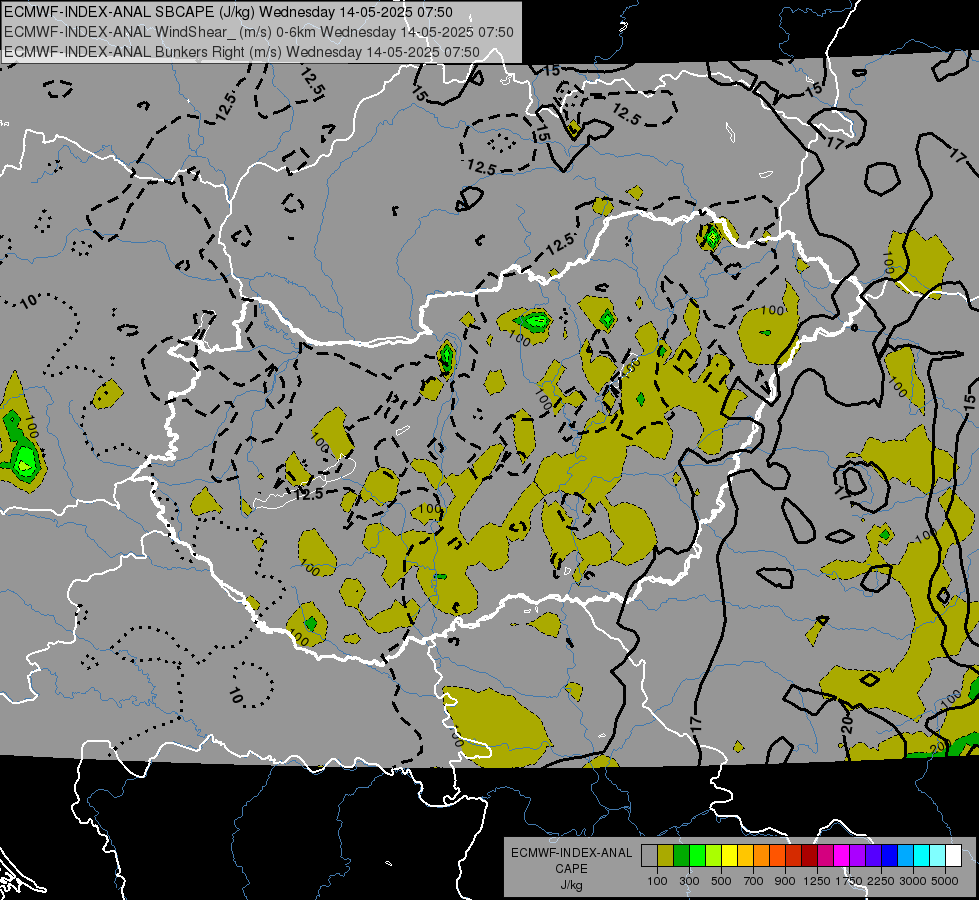Choose the pale cyan swatch before 5000
The height and width of the screenshot is (900, 979).
click(938, 856)
